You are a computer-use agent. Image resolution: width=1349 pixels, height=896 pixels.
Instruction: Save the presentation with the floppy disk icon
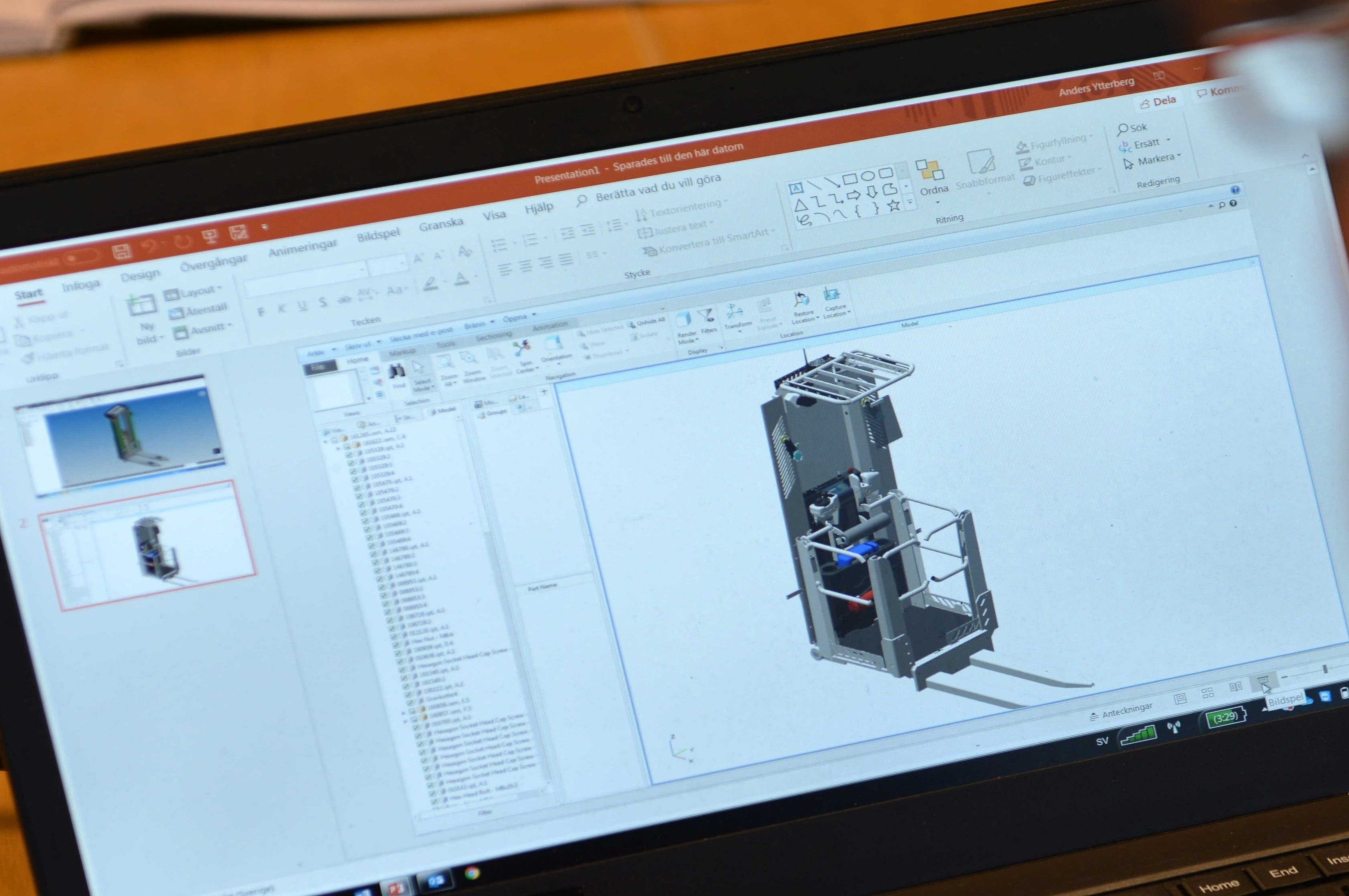122,251
